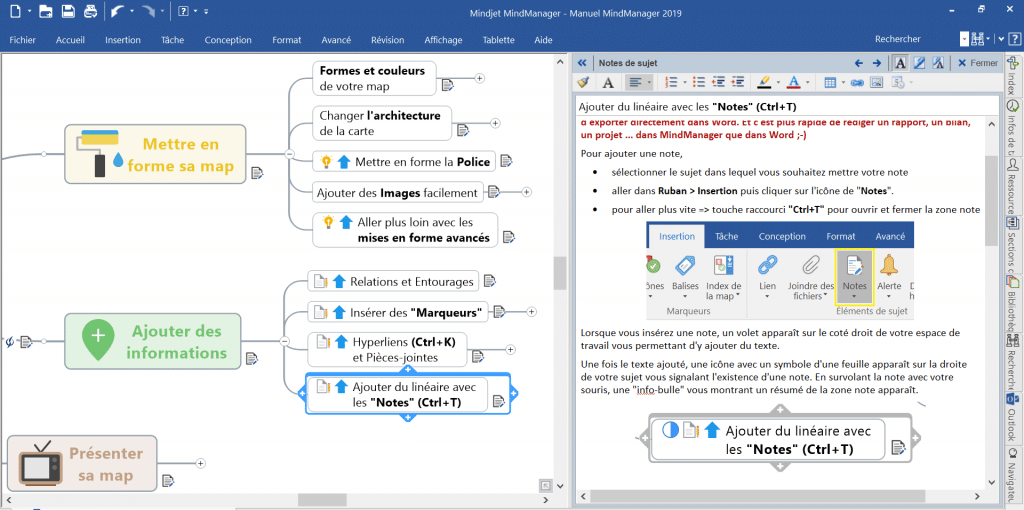This screenshot has height=510, width=1024.
Task: Switch to the Accueil ribbon tab
Action: click(x=71, y=40)
